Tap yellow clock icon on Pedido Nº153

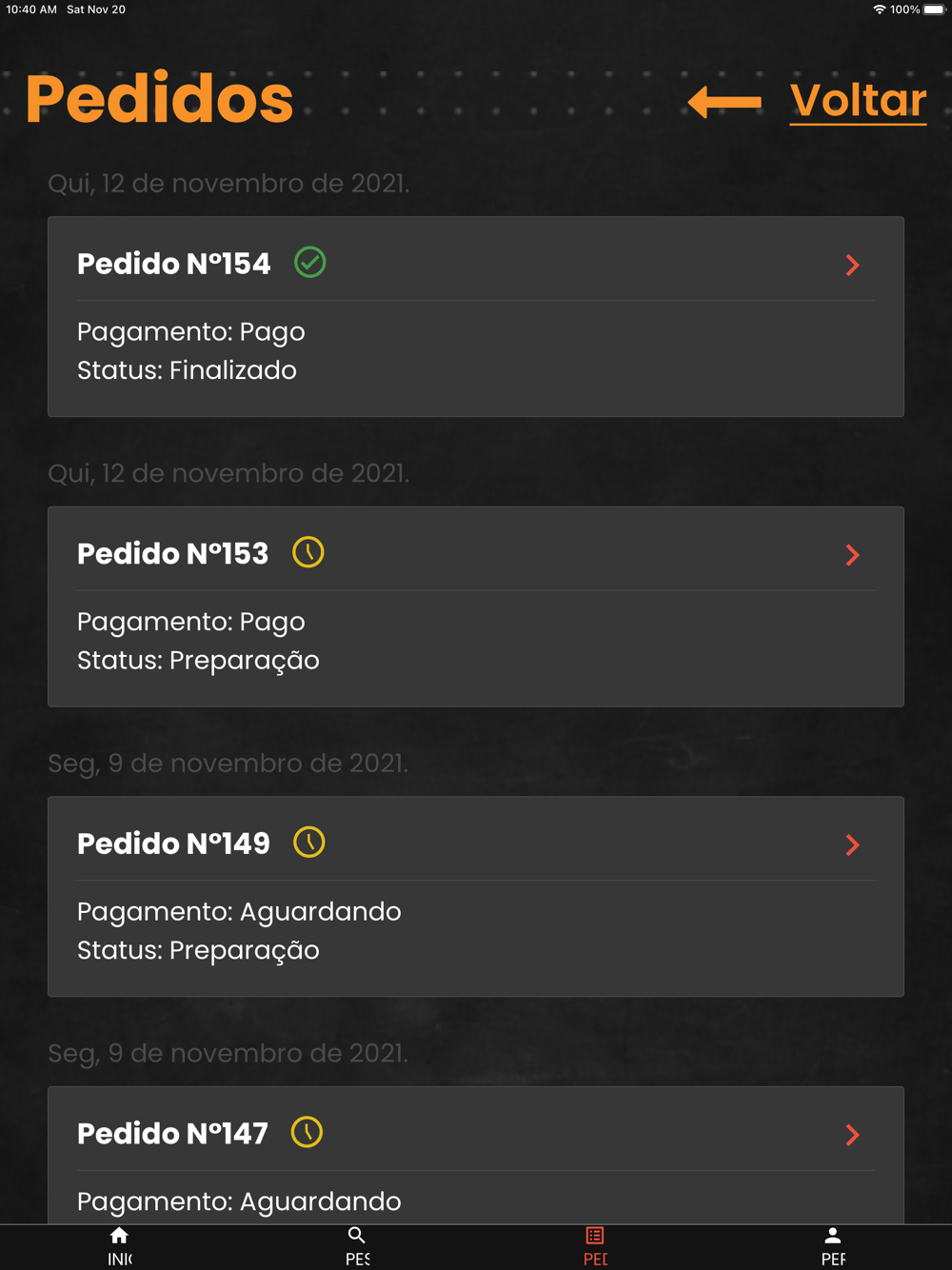[308, 552]
